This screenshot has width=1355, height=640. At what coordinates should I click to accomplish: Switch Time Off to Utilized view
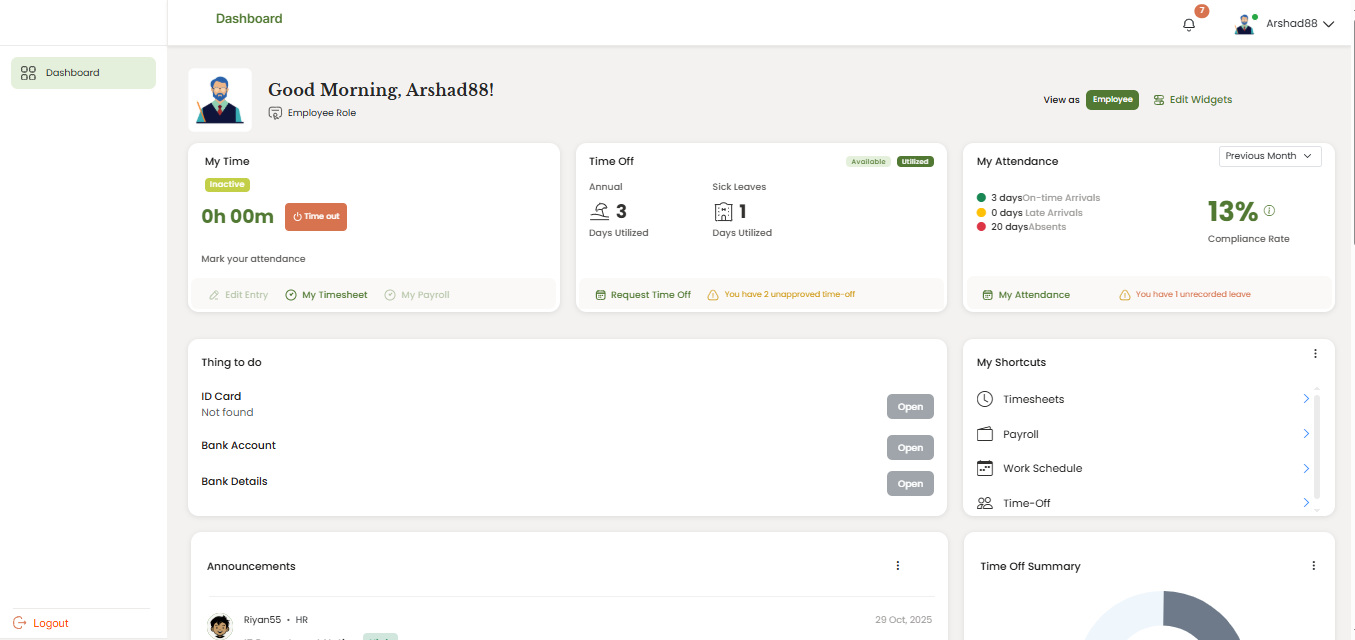[915, 161]
